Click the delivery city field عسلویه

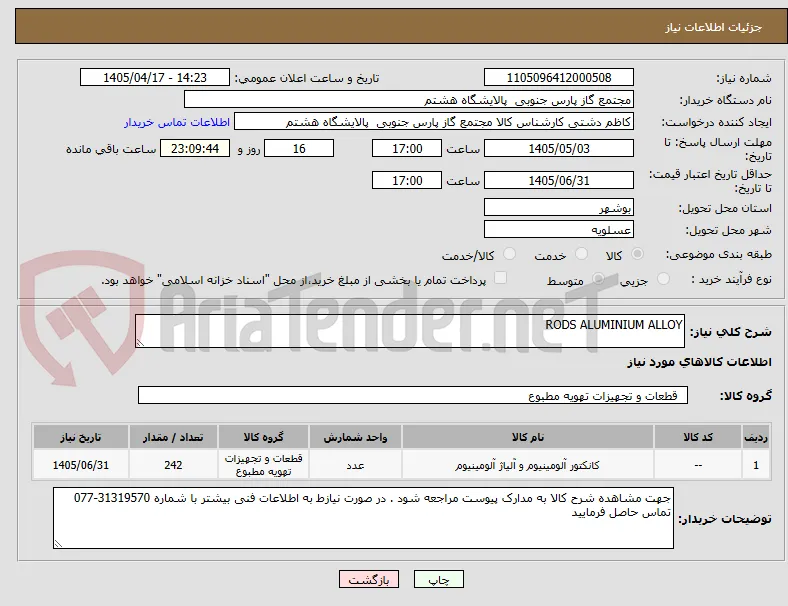[559, 230]
